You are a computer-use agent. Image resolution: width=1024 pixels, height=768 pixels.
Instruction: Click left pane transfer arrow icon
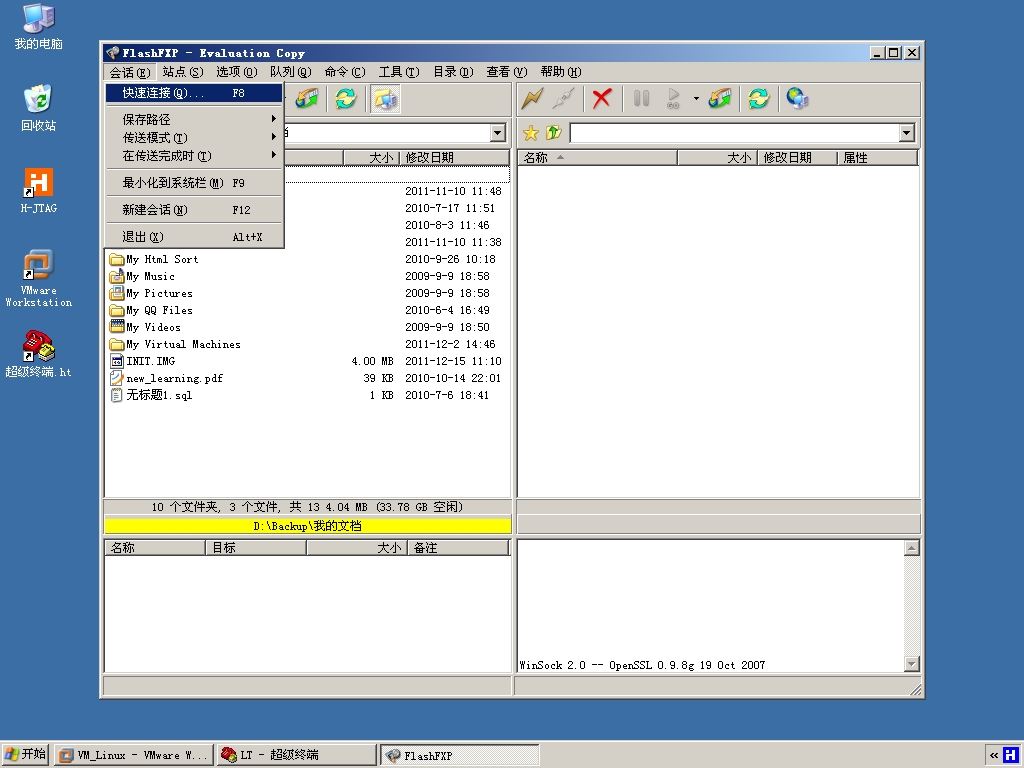307,99
